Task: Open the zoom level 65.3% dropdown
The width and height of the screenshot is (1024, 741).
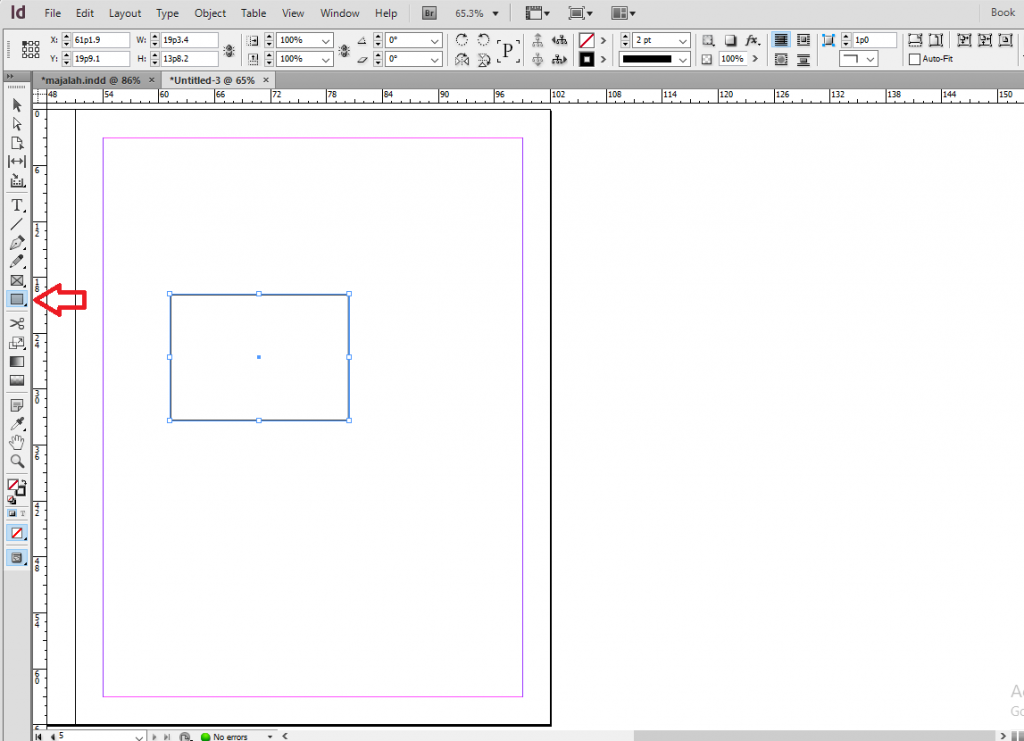Action: 496,14
